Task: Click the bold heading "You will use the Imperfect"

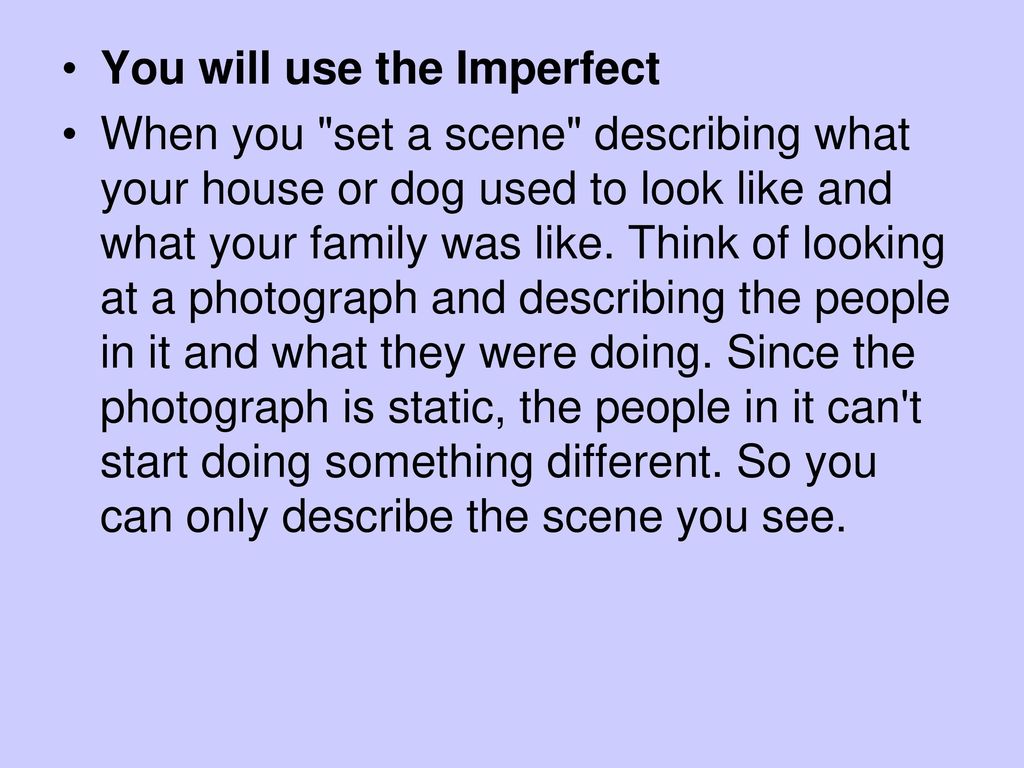Action: pyautogui.click(x=380, y=67)
